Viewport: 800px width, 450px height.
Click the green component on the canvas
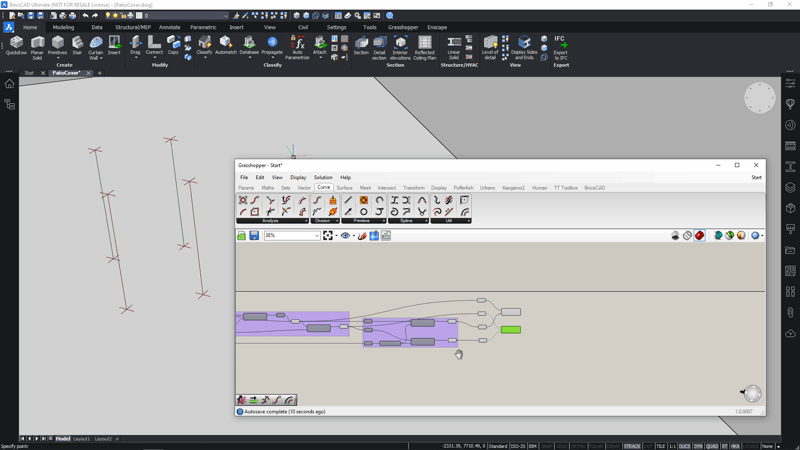[x=510, y=330]
